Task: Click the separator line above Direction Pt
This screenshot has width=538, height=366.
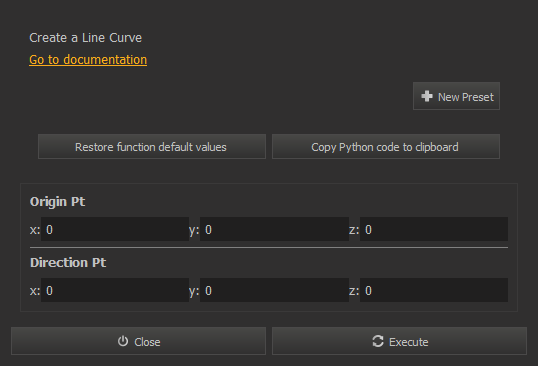Action: pyautogui.click(x=269, y=247)
